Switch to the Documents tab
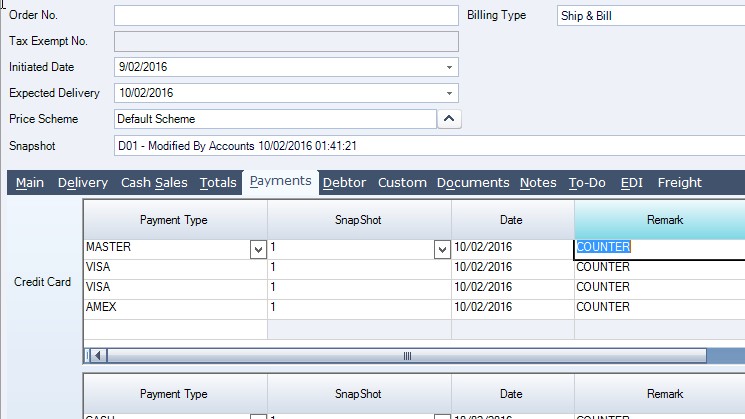745x419 pixels. (x=473, y=183)
